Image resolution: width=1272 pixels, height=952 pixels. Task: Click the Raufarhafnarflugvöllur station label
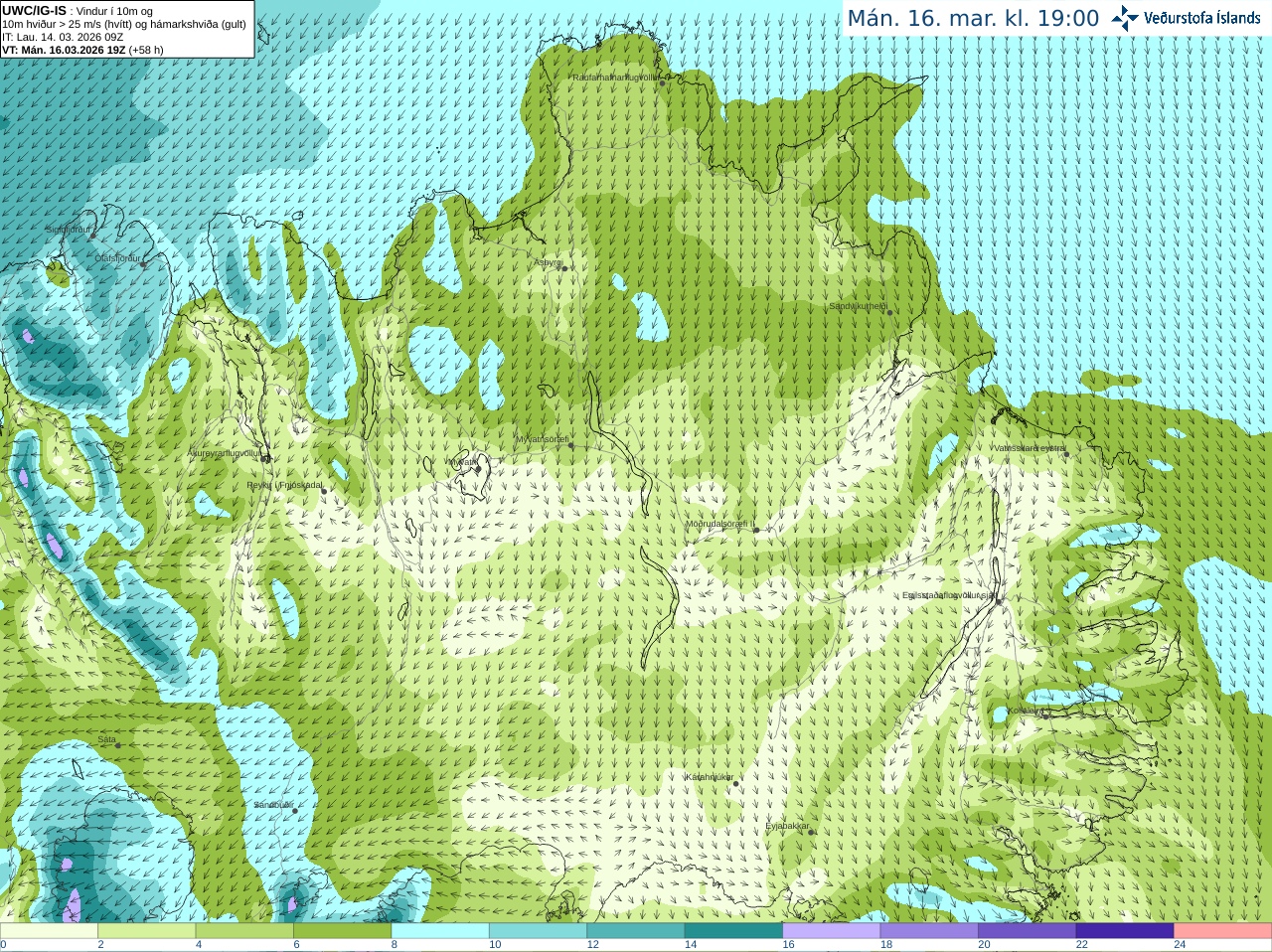(616, 77)
